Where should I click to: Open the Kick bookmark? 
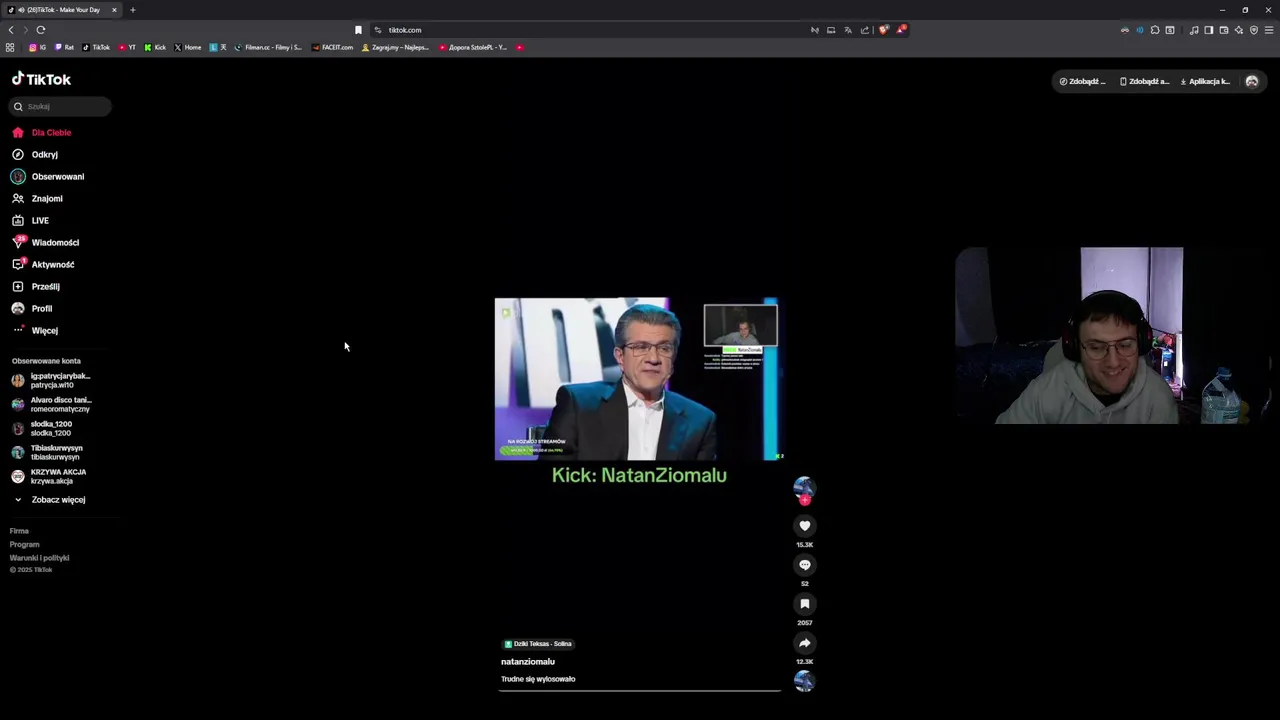click(155, 47)
